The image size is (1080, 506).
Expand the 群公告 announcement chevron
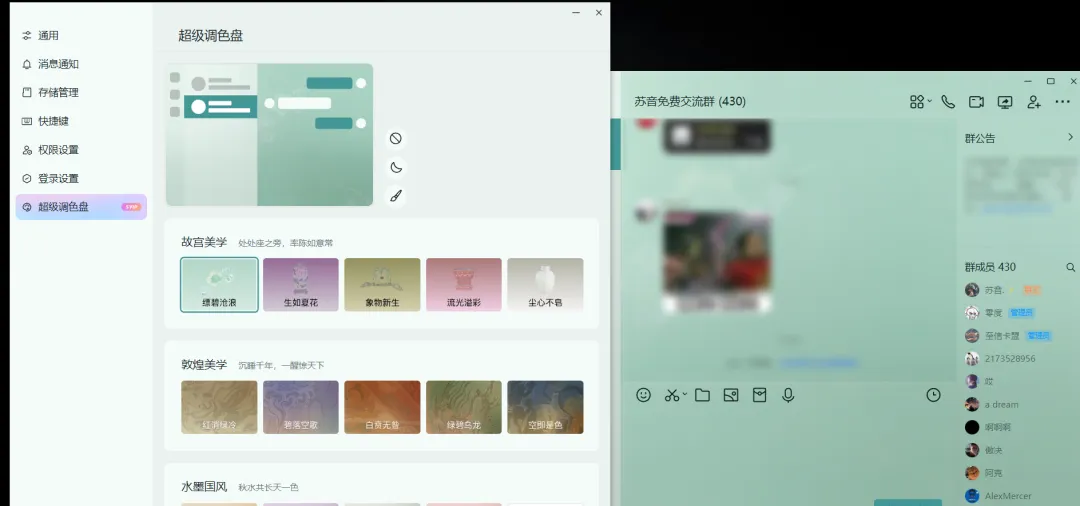click(x=1070, y=138)
